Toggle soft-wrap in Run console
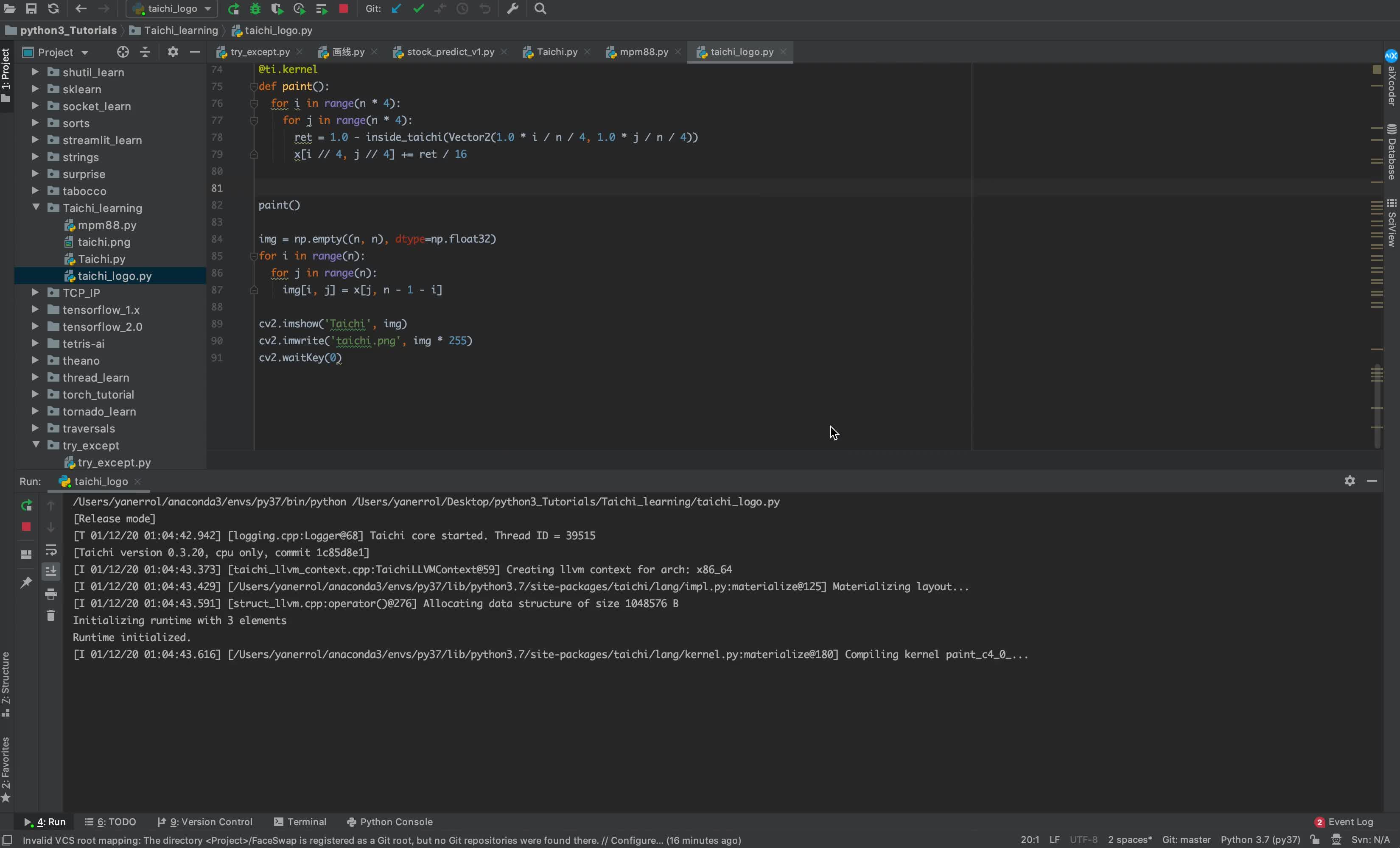This screenshot has width=1400, height=848. (x=50, y=550)
